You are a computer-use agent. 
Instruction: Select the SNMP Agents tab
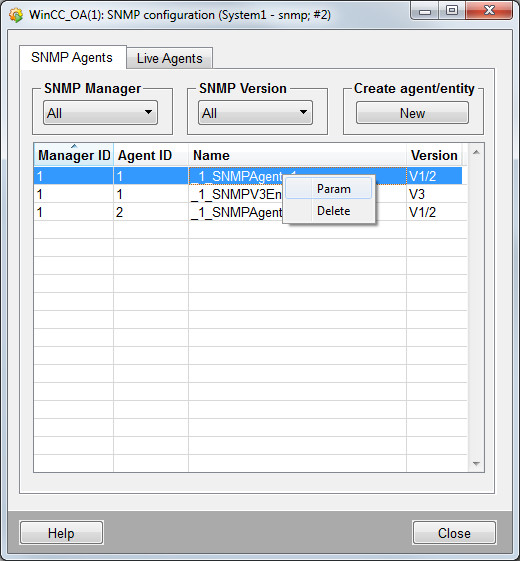click(x=72, y=57)
